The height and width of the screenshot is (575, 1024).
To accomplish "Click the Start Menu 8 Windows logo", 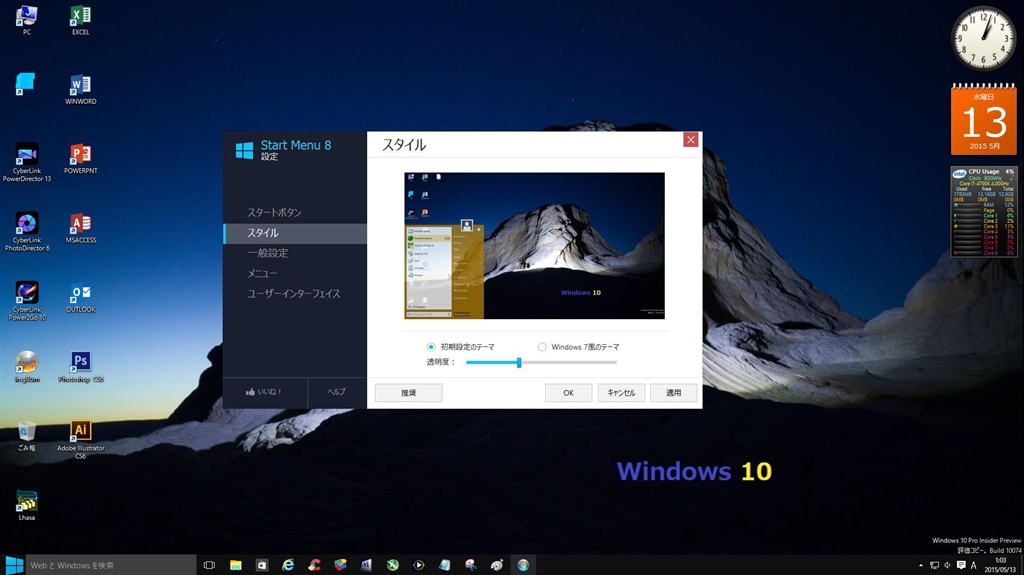I will pyautogui.click(x=244, y=150).
